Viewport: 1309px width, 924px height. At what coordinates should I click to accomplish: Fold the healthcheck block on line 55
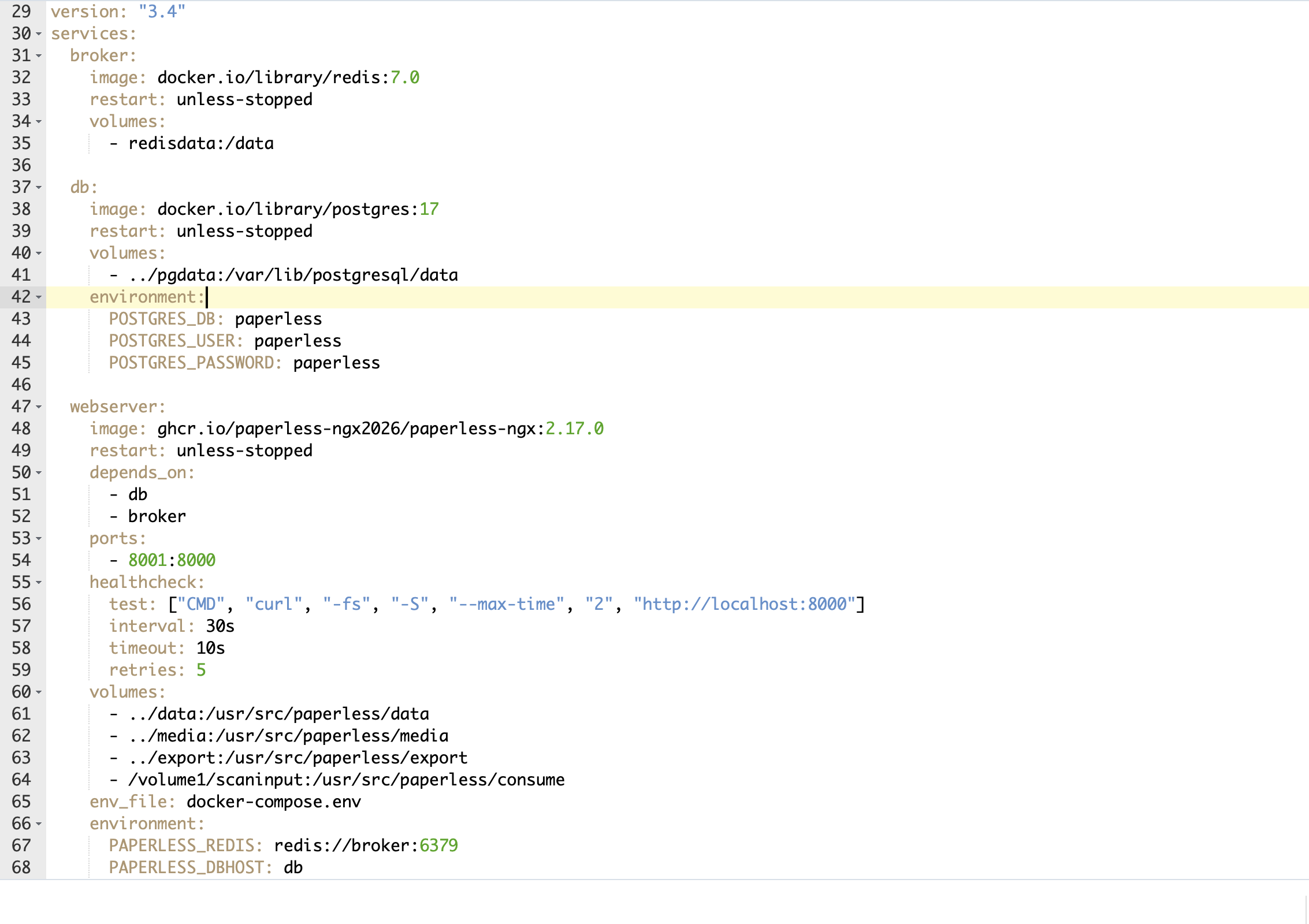pyautogui.click(x=39, y=583)
